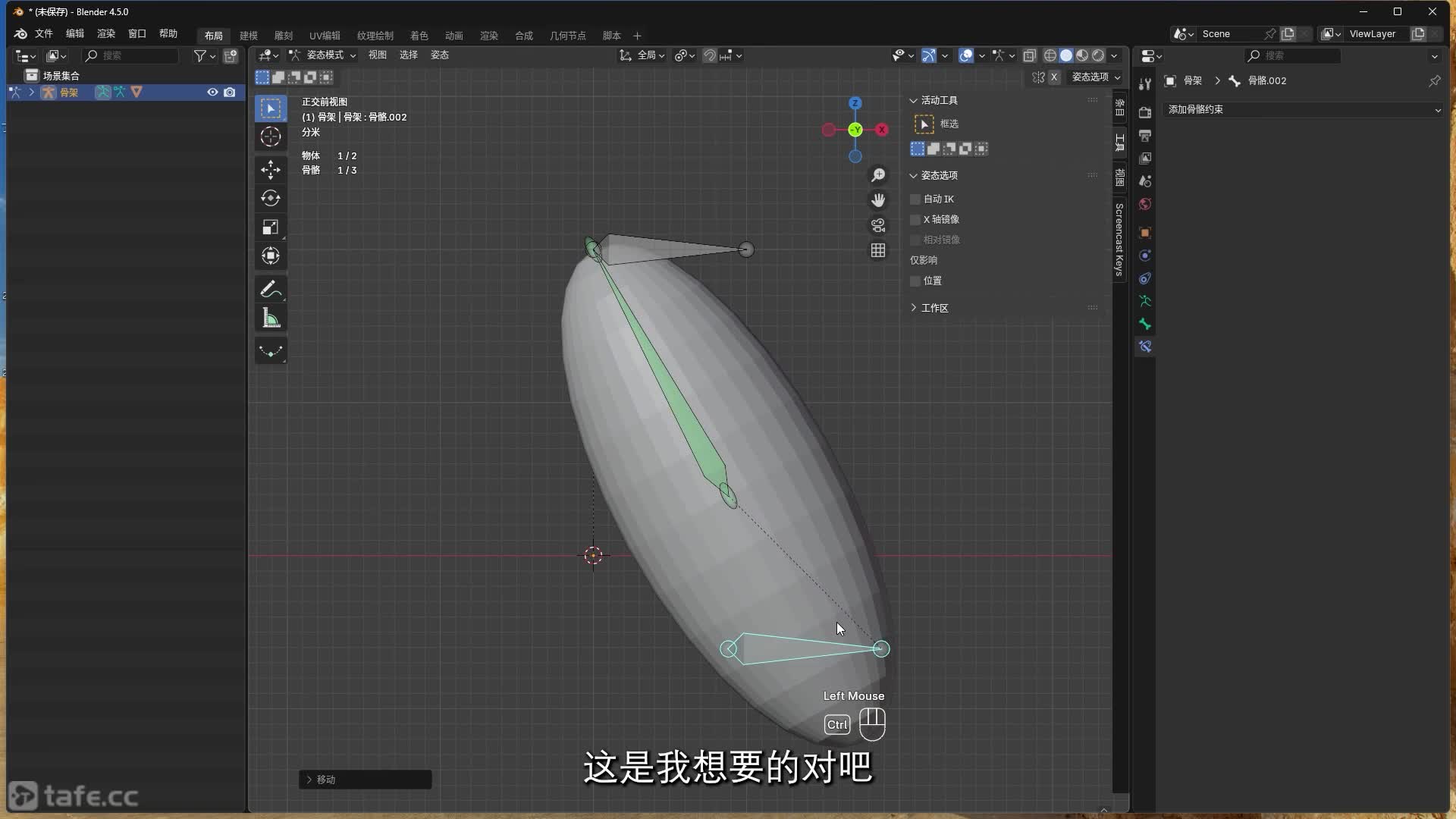
Task: Click the zoom view magnifier icon
Action: pos(878,175)
